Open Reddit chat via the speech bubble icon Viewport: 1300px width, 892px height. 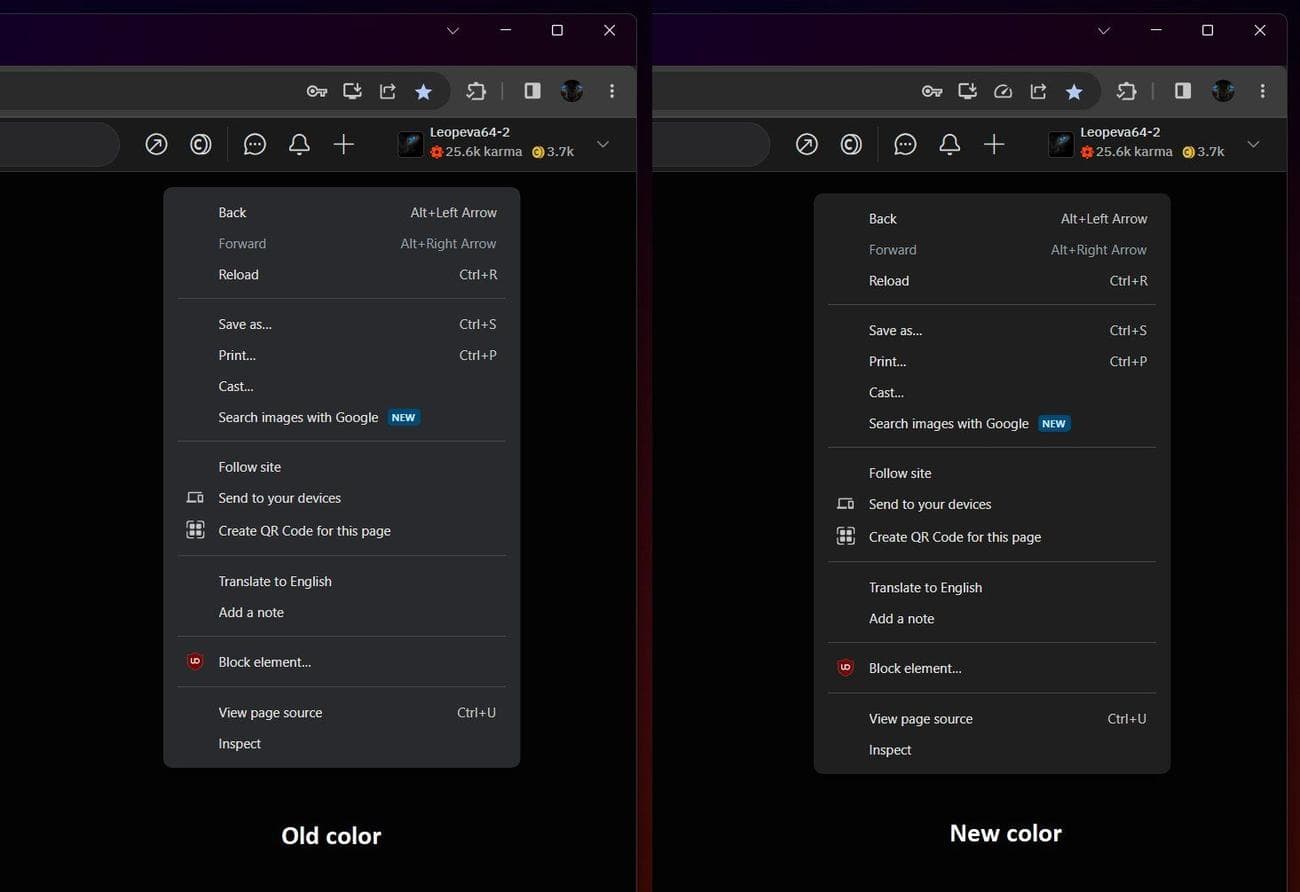(x=254, y=144)
